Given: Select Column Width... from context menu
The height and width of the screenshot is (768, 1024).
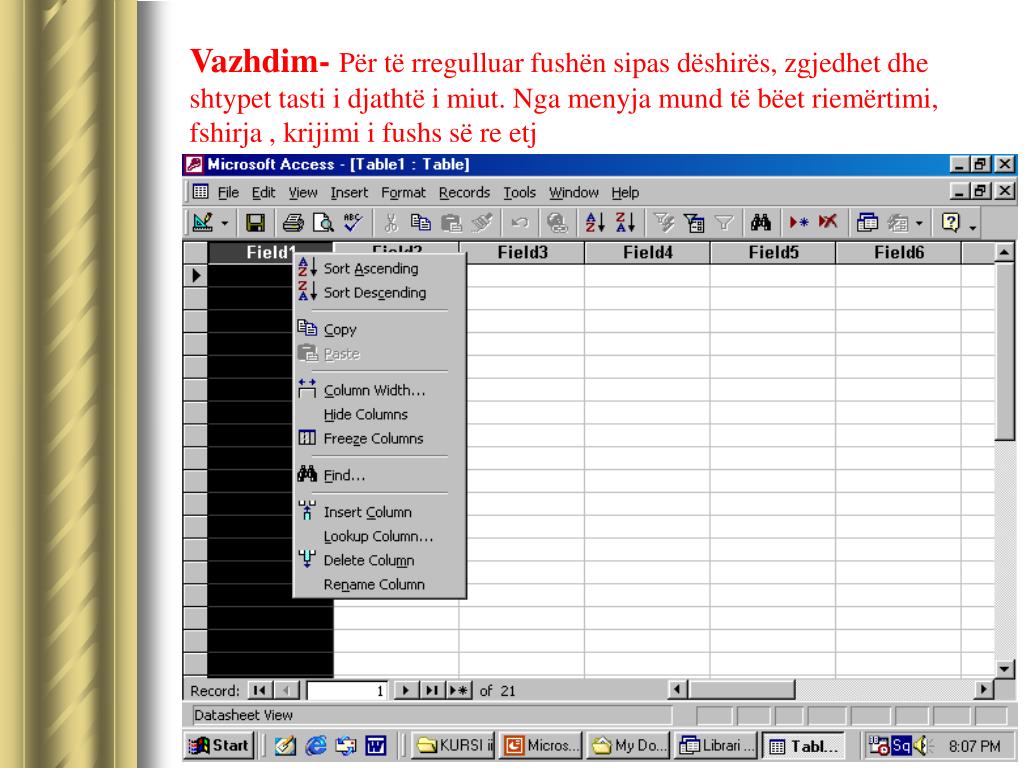Looking at the screenshot, I should [379, 390].
